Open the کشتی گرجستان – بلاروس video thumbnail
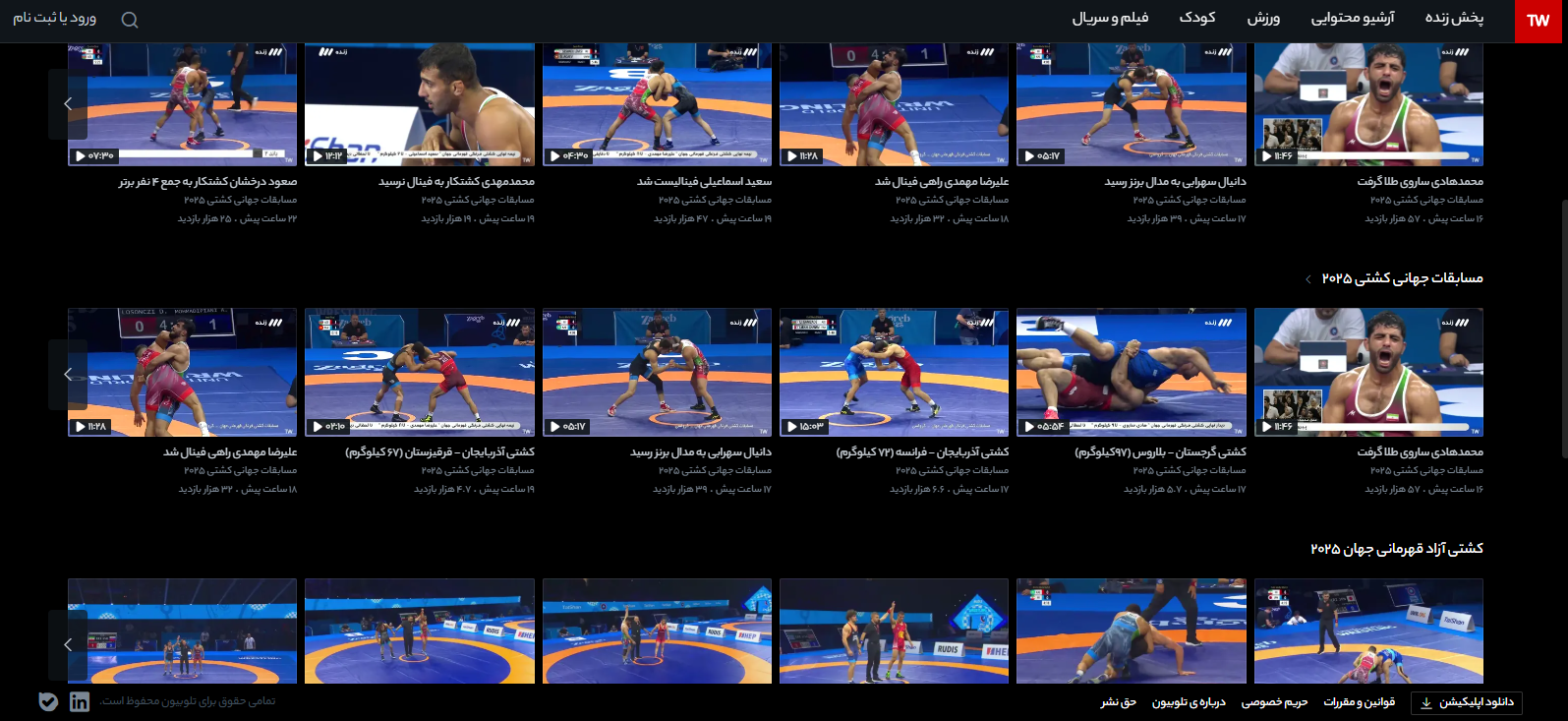 (1131, 373)
